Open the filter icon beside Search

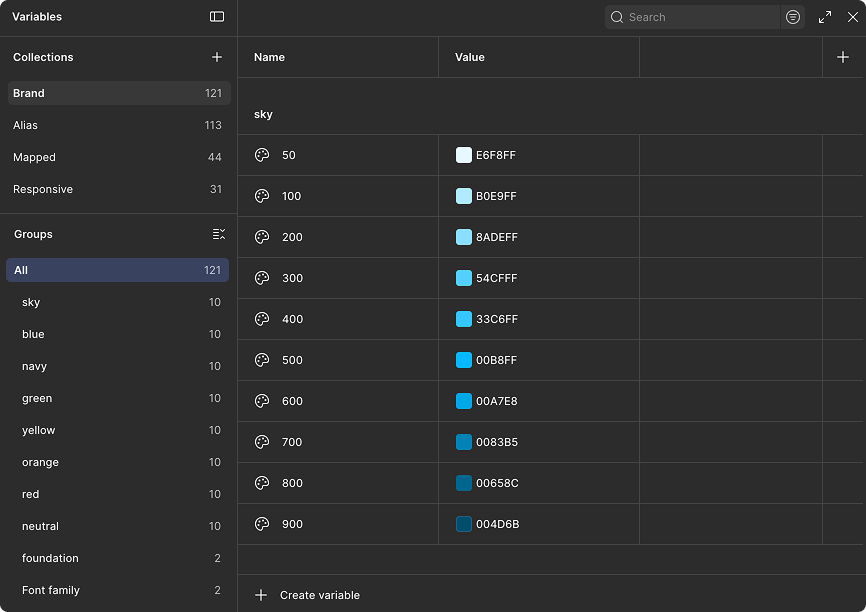[793, 17]
